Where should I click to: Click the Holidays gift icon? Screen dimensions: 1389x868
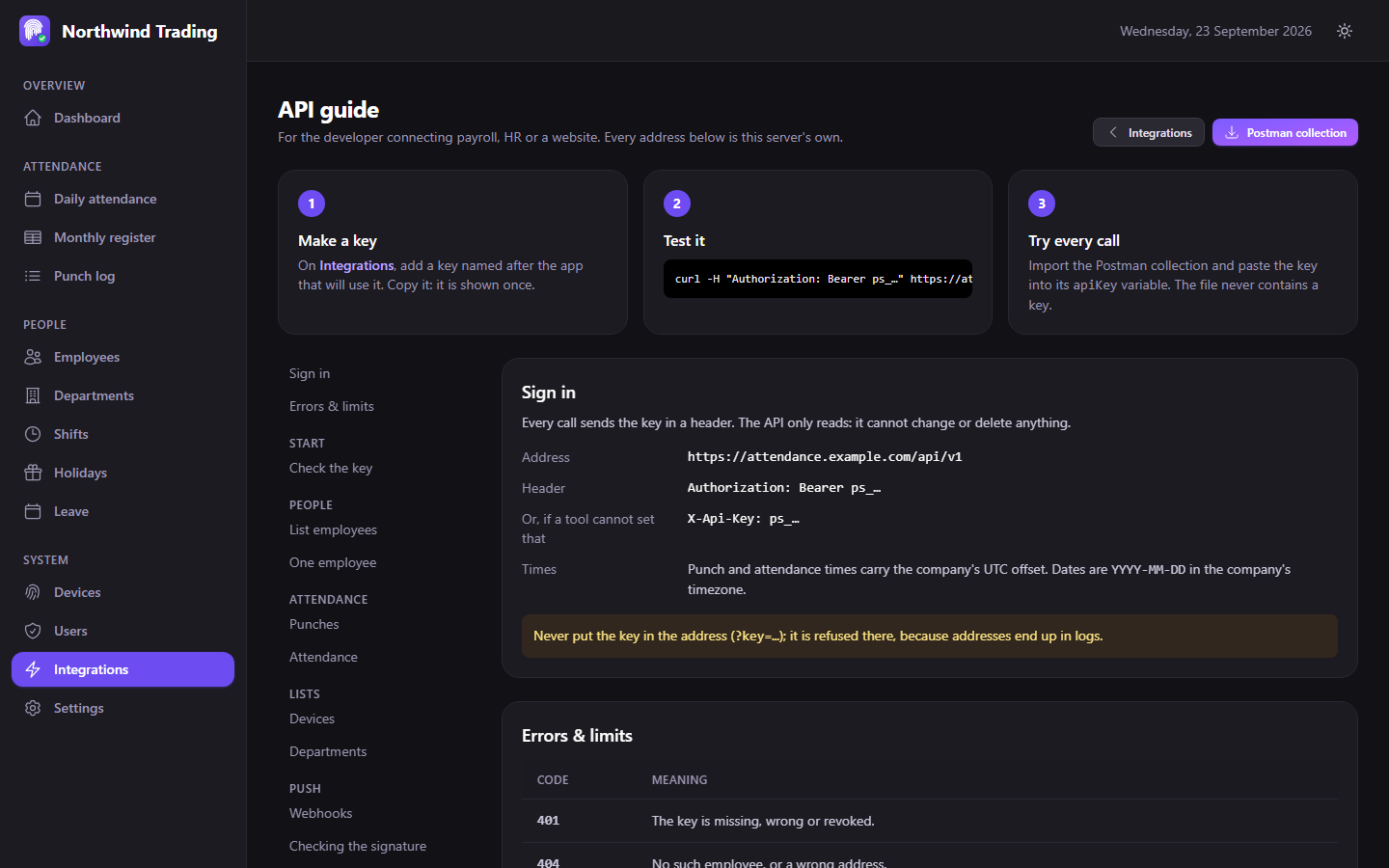point(33,473)
